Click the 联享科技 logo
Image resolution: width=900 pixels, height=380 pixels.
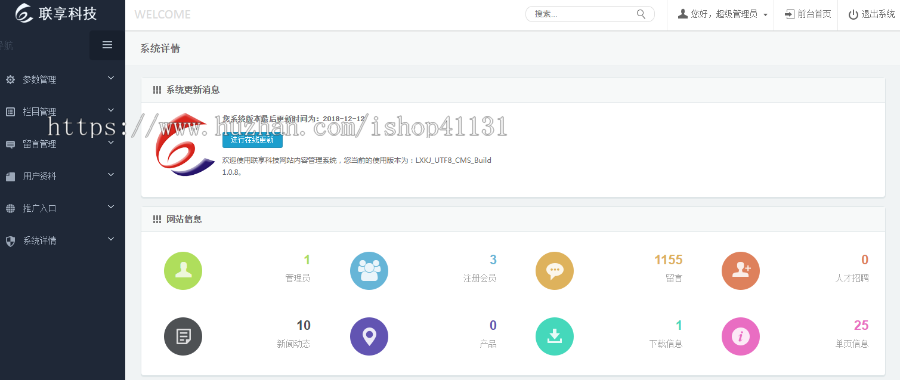coord(56,13)
